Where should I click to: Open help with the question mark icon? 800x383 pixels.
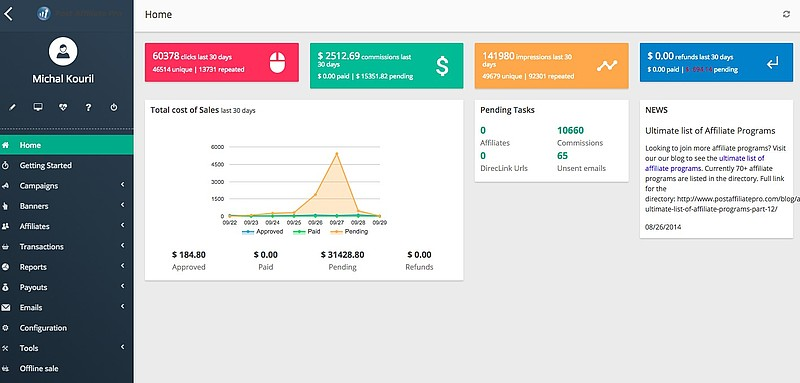point(88,107)
